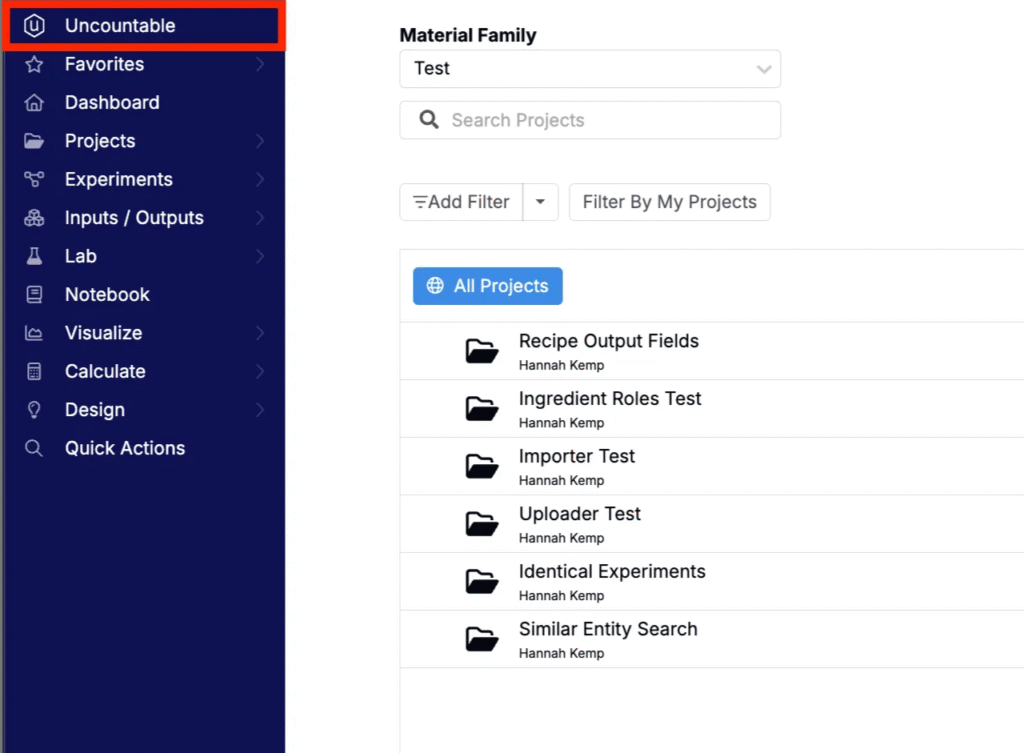Screen dimensions: 1024x753
Task: Open the Add Filter dropdown arrow
Action: [x=540, y=202]
